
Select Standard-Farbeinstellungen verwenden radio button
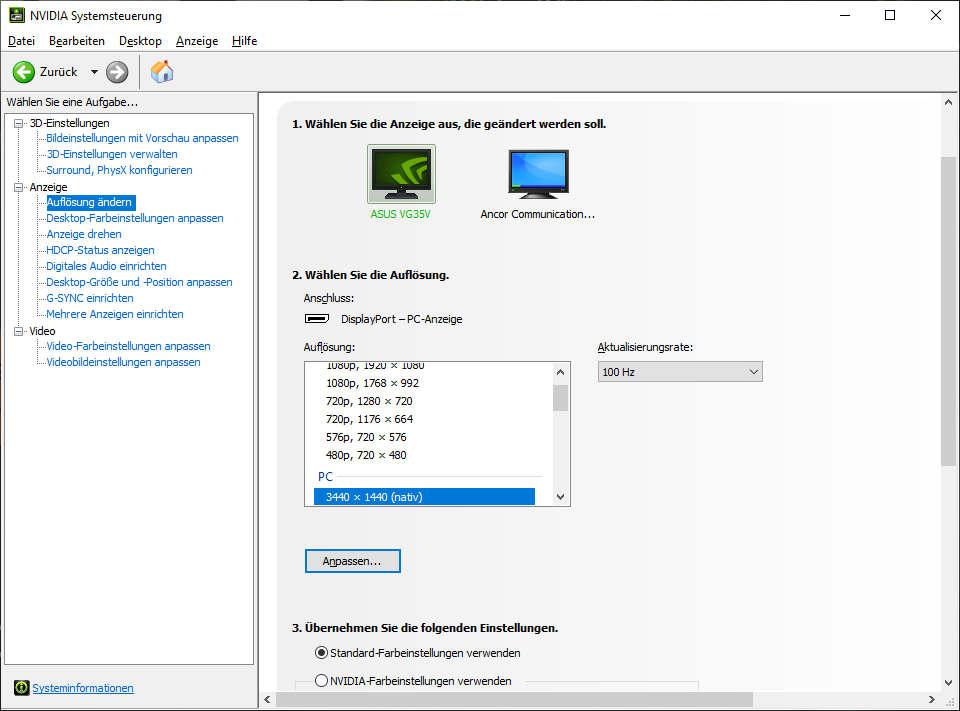click(x=321, y=653)
